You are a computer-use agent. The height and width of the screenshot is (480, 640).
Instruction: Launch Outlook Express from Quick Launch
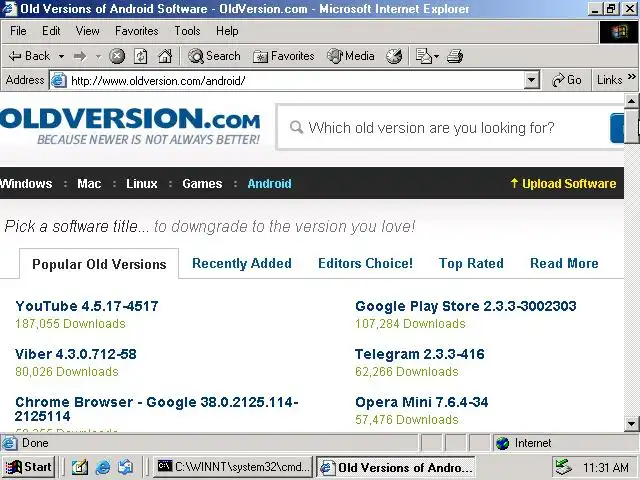click(x=126, y=467)
